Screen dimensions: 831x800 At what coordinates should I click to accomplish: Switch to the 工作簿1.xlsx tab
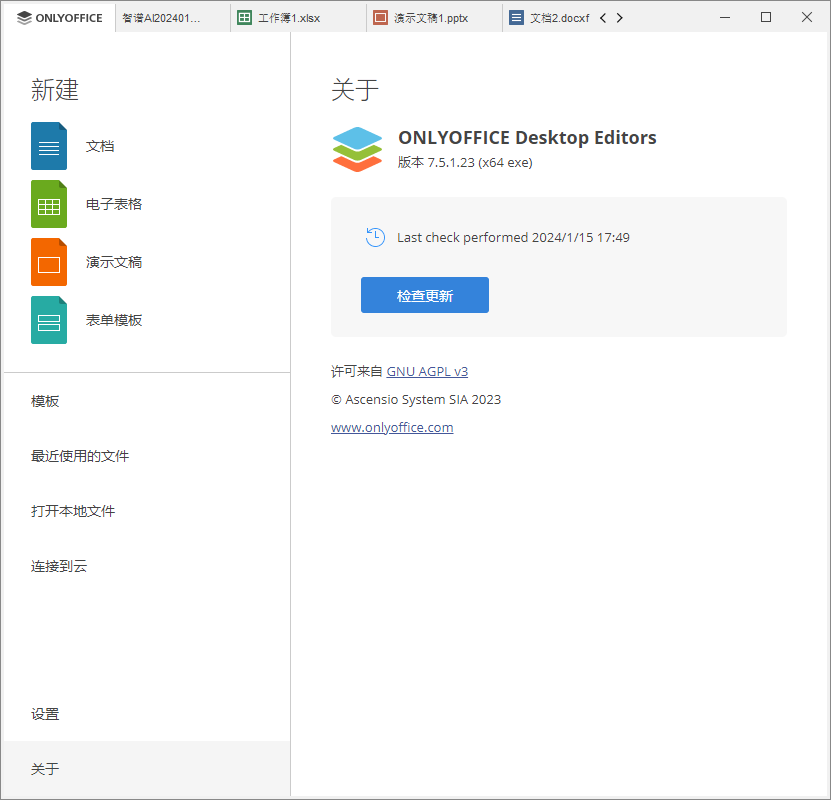[298, 18]
